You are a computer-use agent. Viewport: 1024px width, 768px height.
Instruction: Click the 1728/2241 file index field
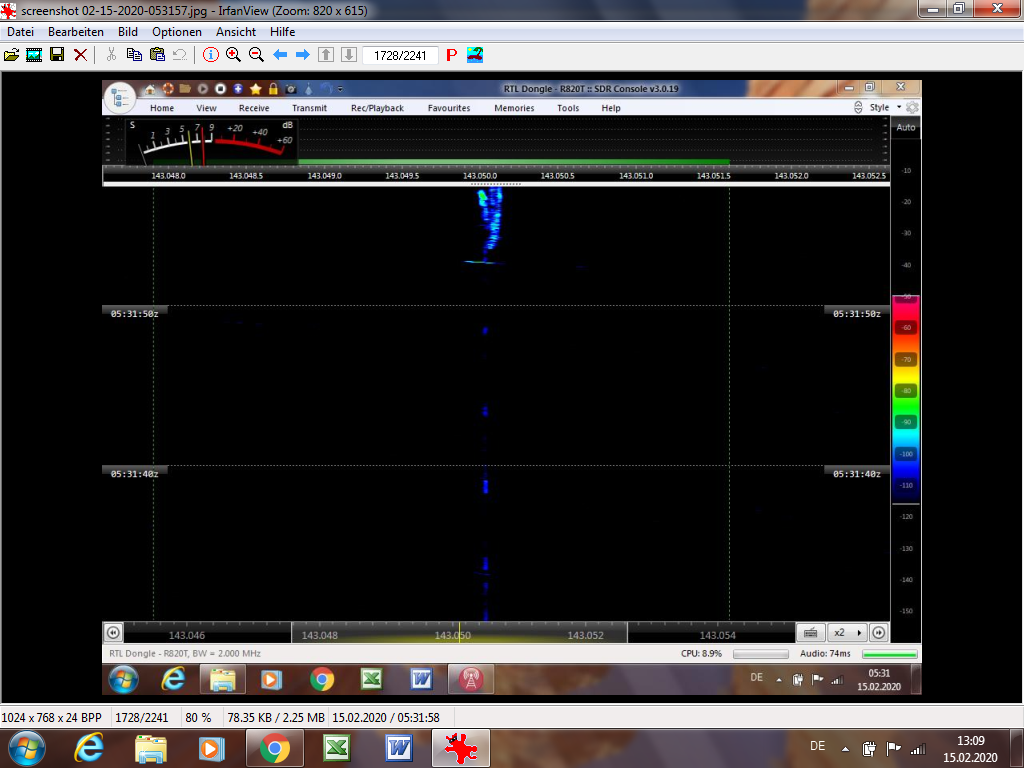pyautogui.click(x=400, y=56)
